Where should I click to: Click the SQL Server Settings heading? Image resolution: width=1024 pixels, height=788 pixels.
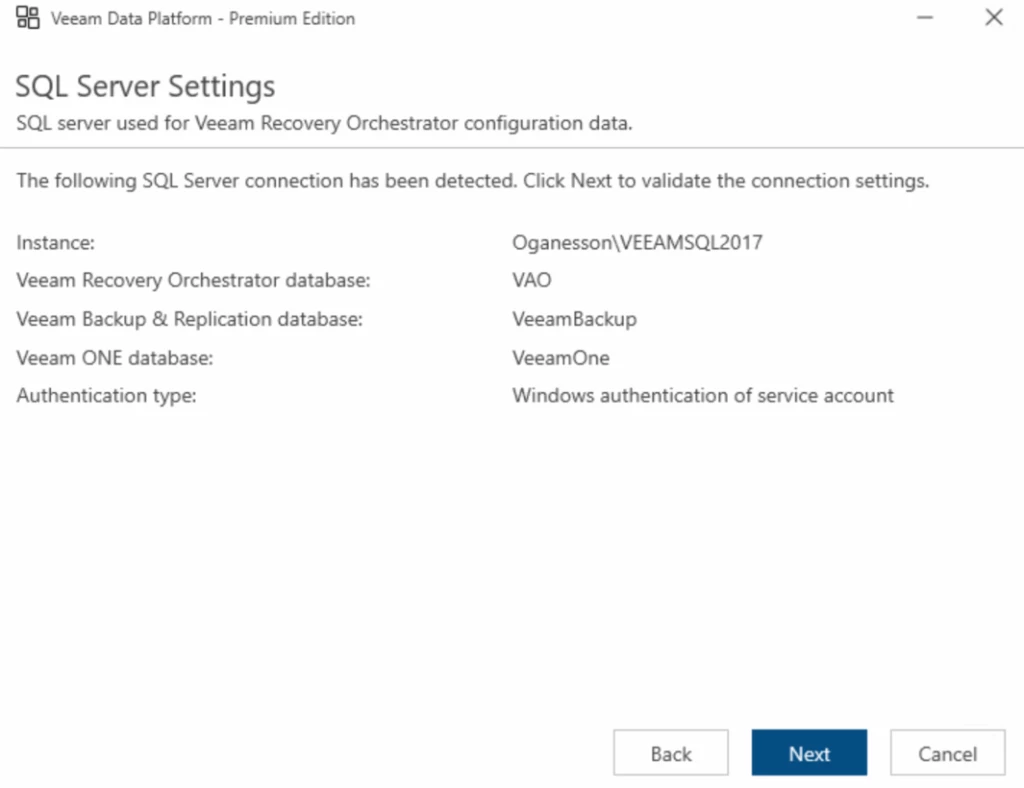(x=145, y=86)
